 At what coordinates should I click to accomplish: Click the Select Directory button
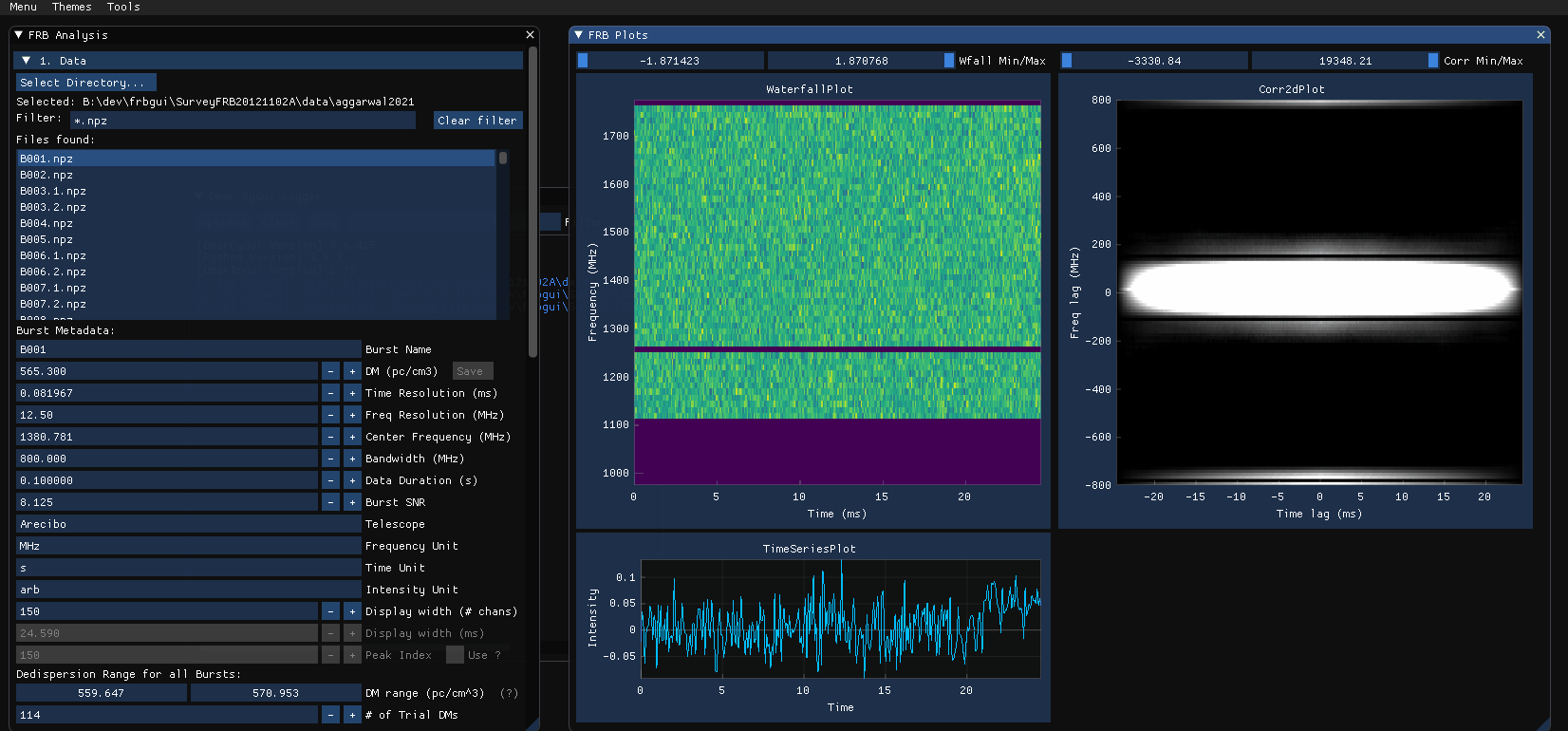(x=85, y=83)
